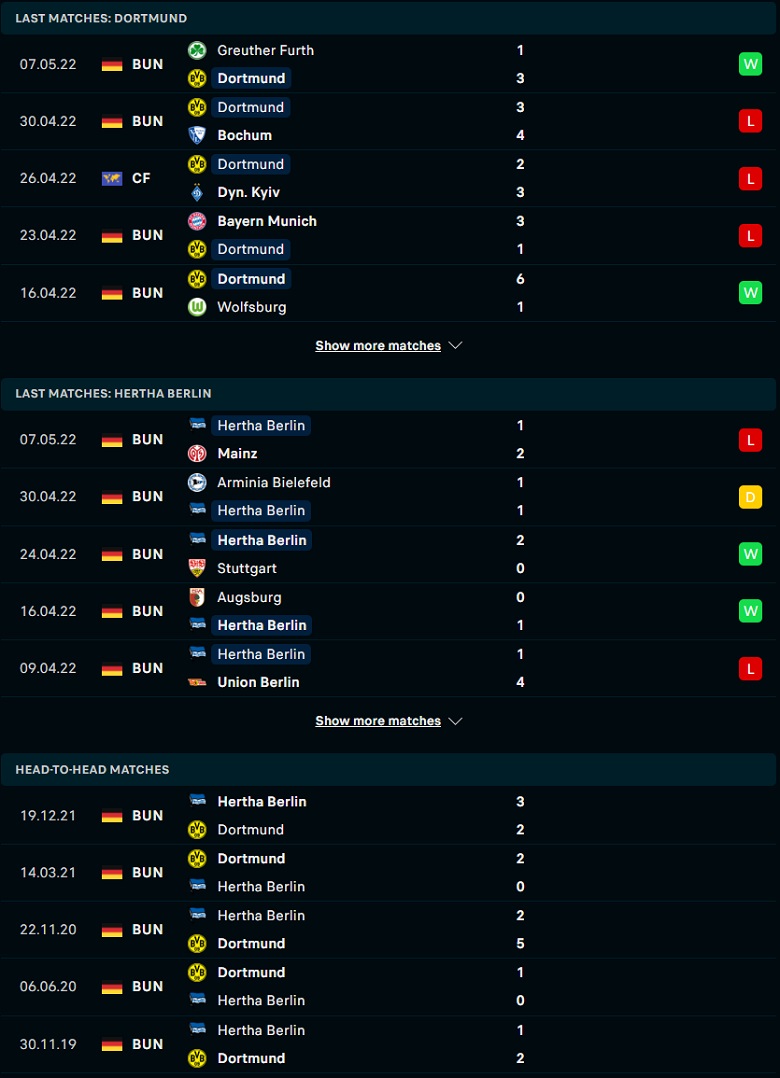780x1078 pixels.
Task: Click the Bochum club crest icon
Action: pyautogui.click(x=197, y=135)
